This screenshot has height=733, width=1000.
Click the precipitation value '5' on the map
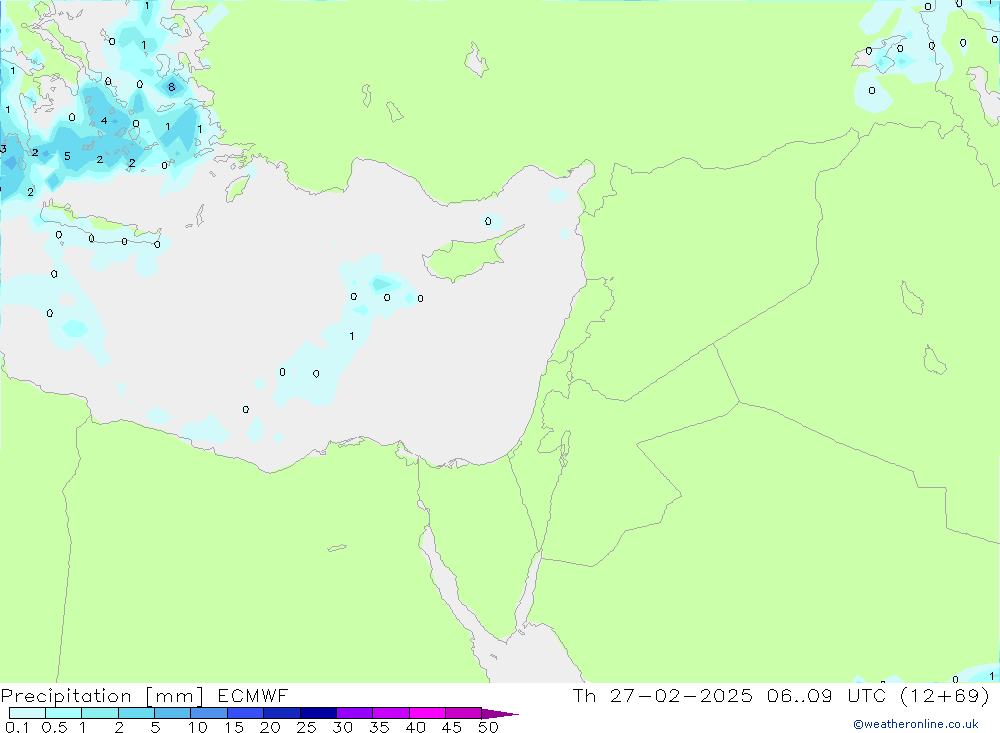67,156
